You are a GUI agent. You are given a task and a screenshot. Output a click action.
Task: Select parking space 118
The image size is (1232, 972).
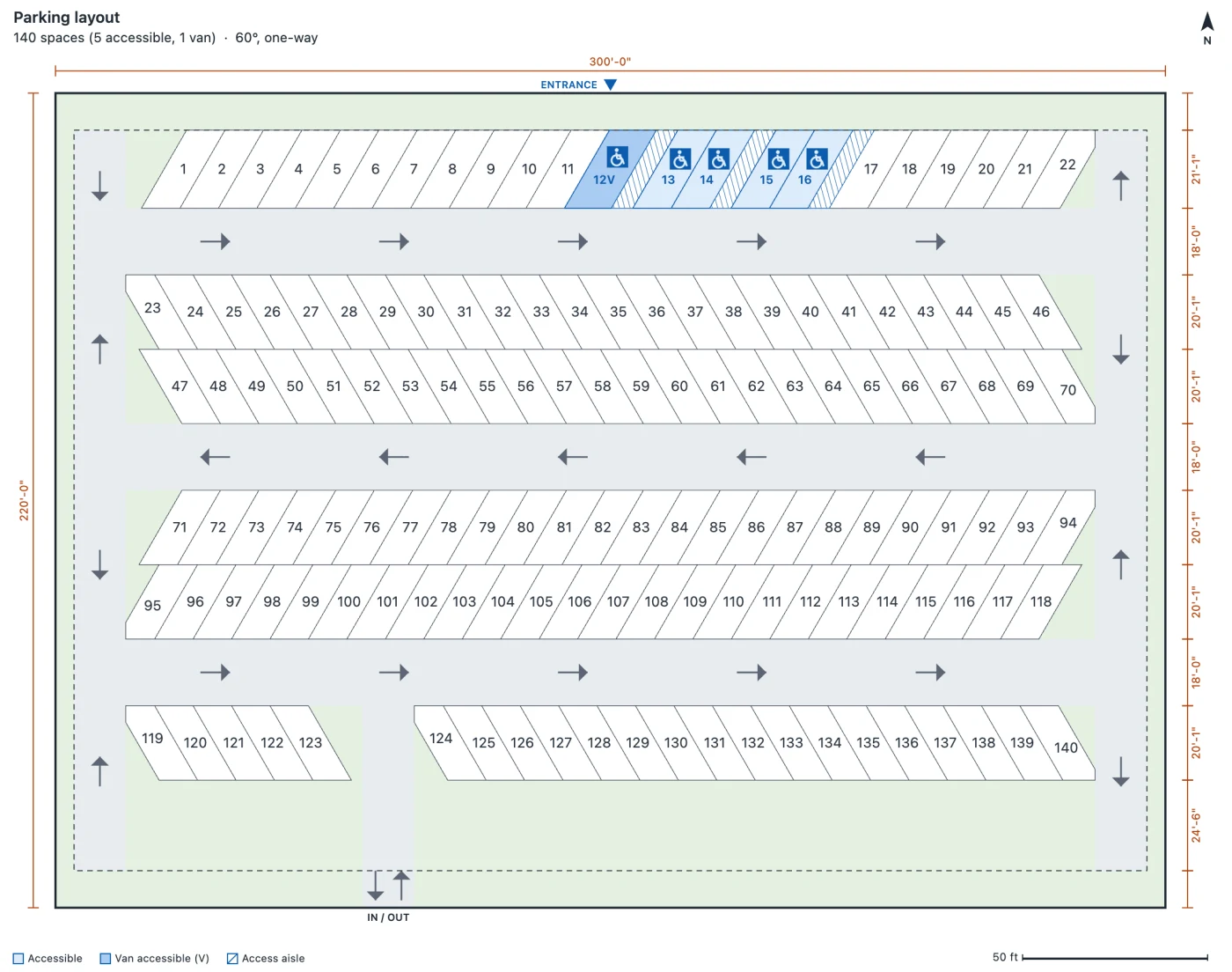tap(1041, 601)
